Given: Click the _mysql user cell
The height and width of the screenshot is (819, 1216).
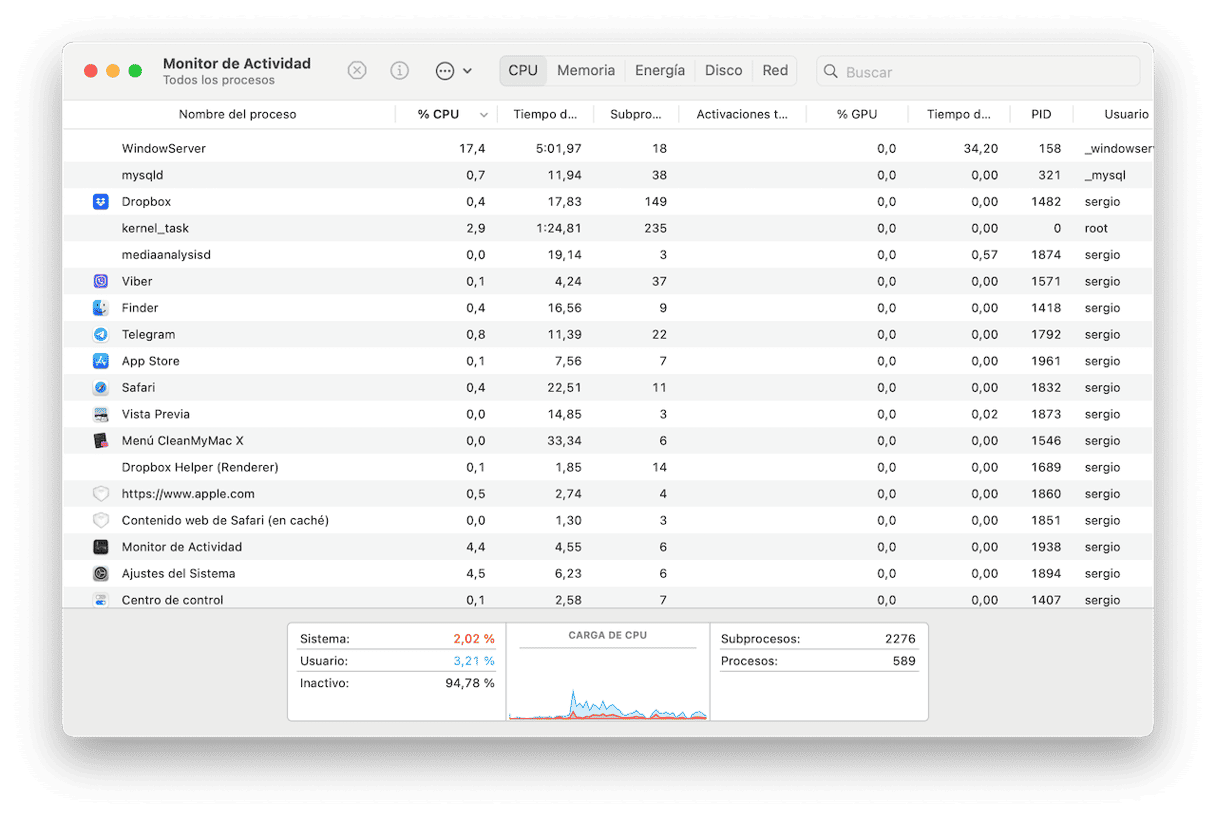Looking at the screenshot, I should coord(1105,175).
